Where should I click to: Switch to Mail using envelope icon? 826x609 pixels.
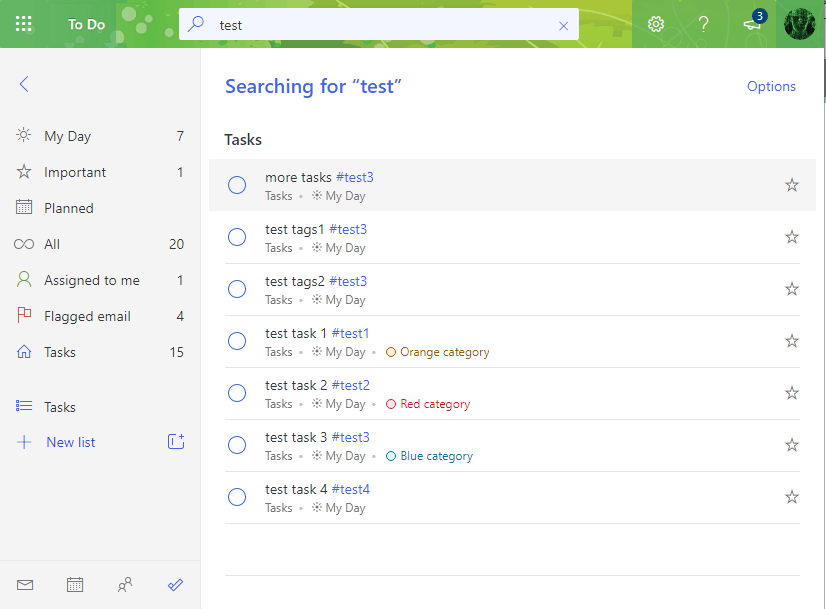[25, 585]
